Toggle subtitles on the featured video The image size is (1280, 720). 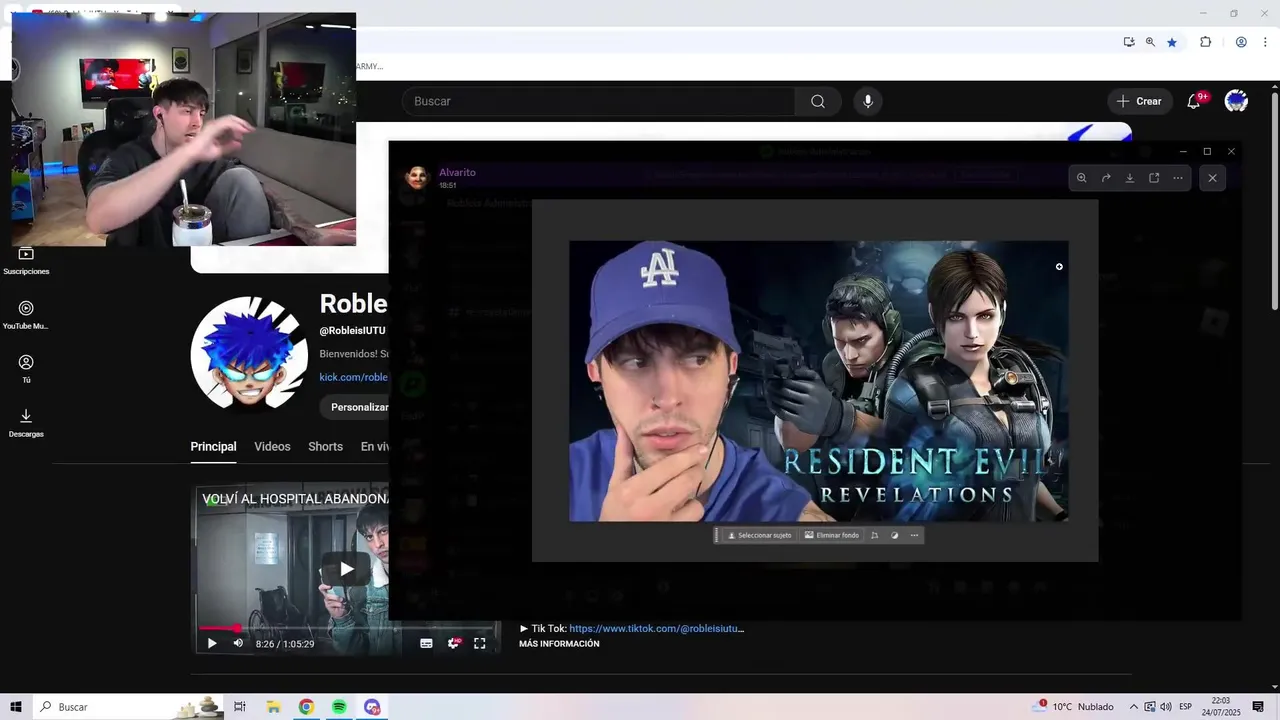(426, 643)
